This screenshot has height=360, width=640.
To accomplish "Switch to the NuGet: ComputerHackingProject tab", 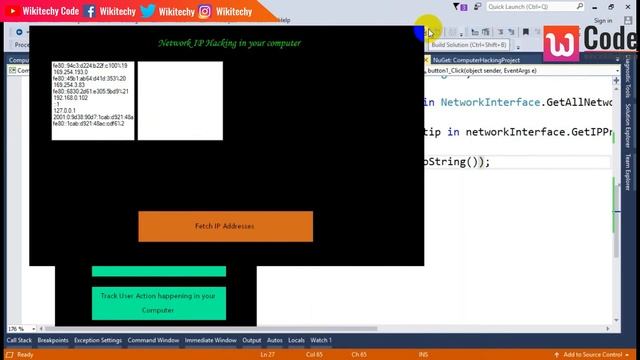I will (x=476, y=60).
